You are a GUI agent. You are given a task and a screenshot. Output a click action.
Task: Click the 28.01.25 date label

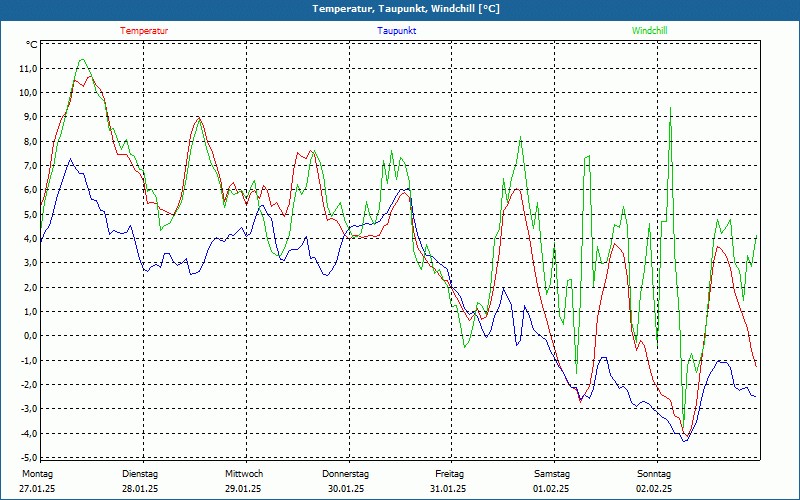click(140, 489)
